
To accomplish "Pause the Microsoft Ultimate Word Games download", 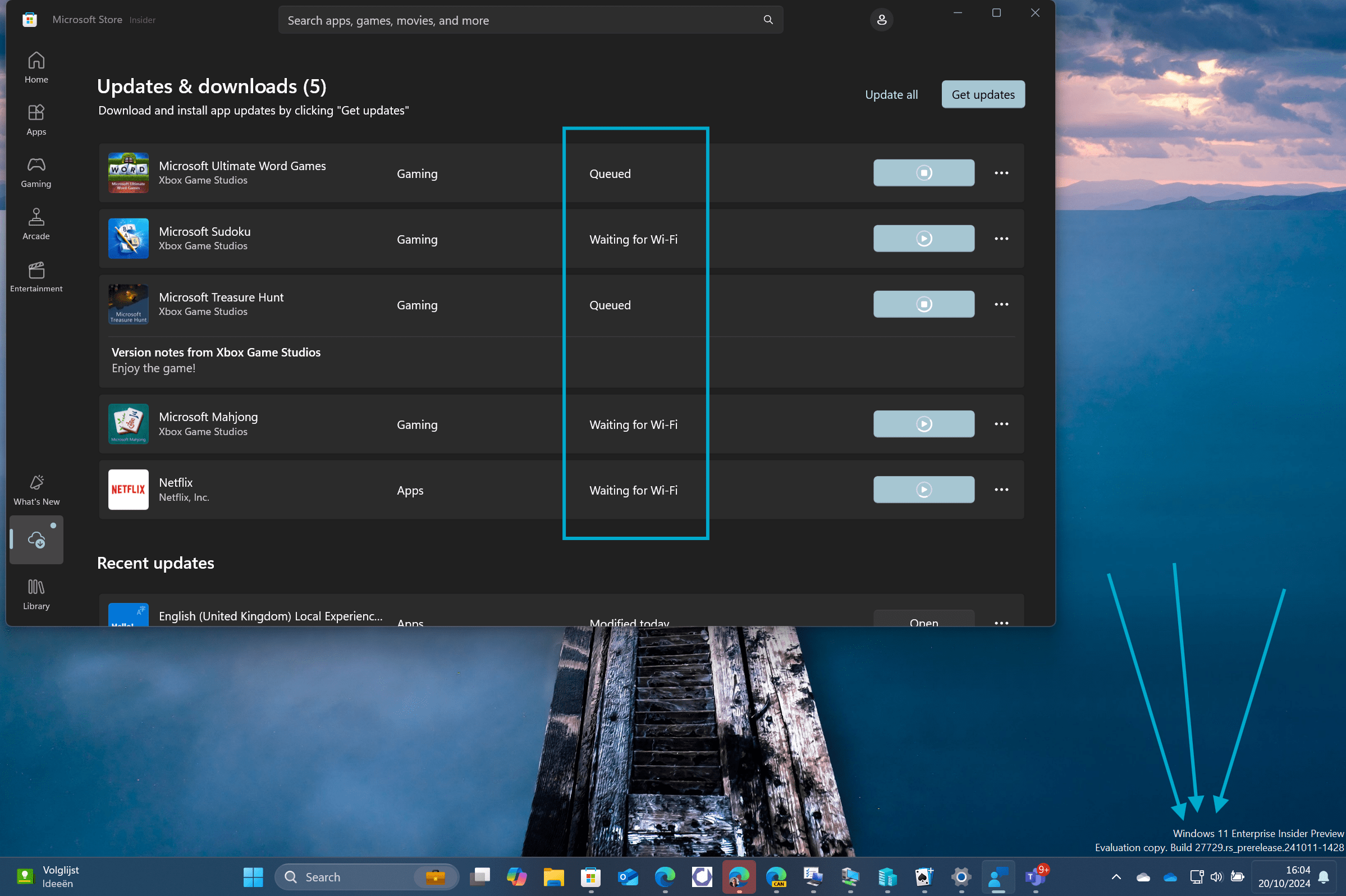I will [923, 172].
